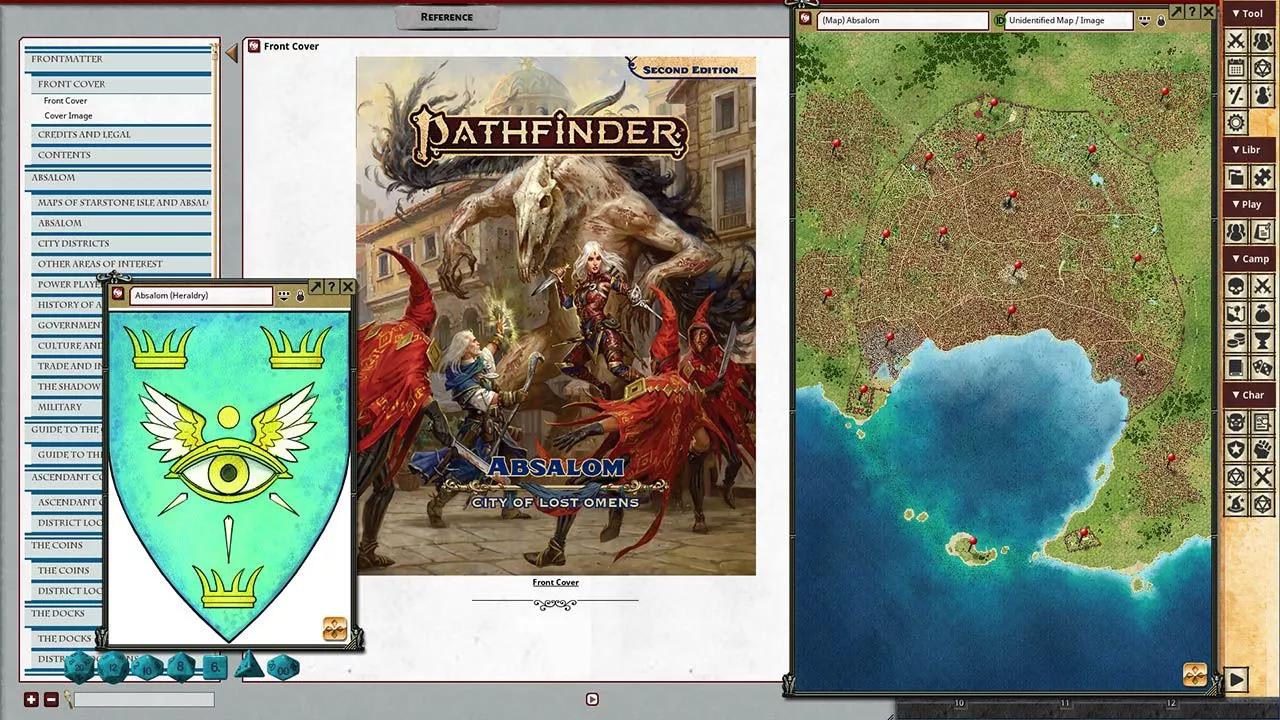
Task: Click the Pathfinder front cover image
Action: point(556,315)
